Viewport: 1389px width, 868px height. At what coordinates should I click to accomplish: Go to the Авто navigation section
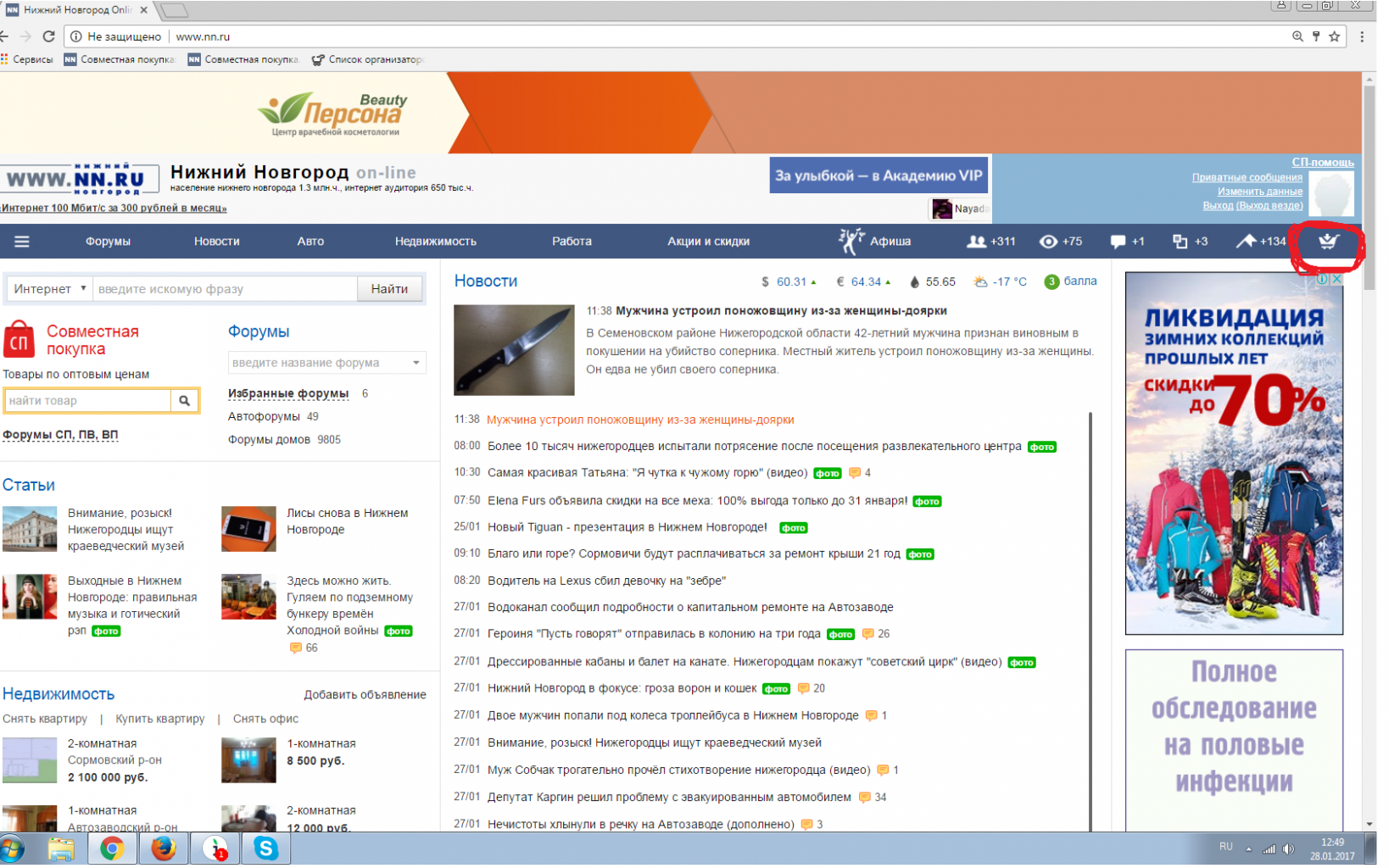click(x=310, y=242)
